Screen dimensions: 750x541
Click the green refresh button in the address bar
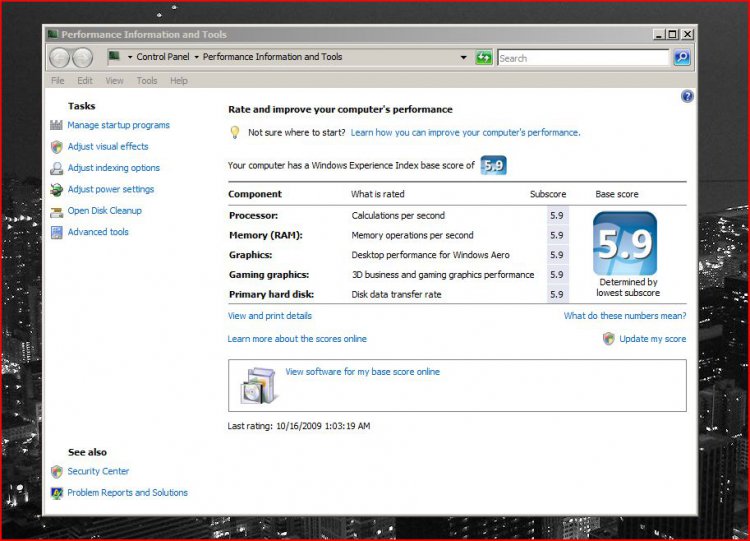point(484,58)
